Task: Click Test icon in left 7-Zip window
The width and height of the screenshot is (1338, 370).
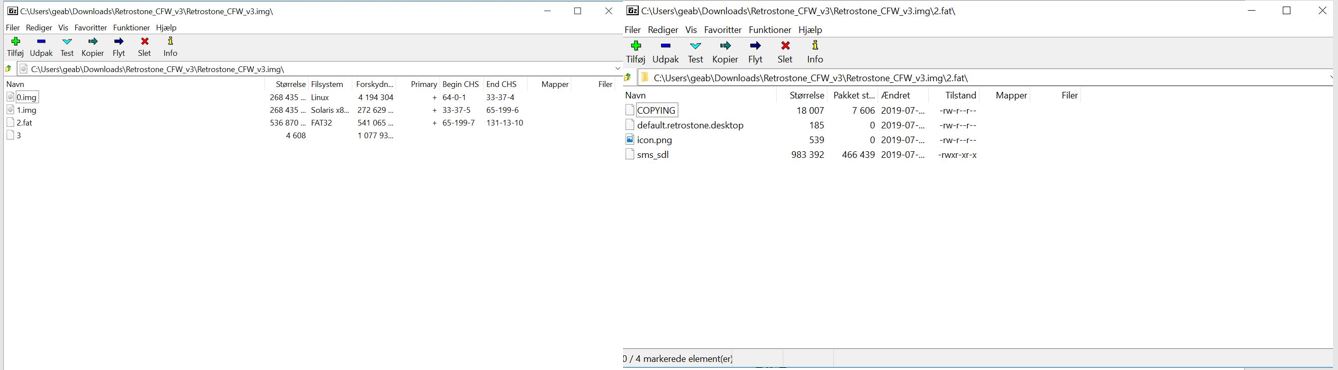Action: click(x=67, y=42)
